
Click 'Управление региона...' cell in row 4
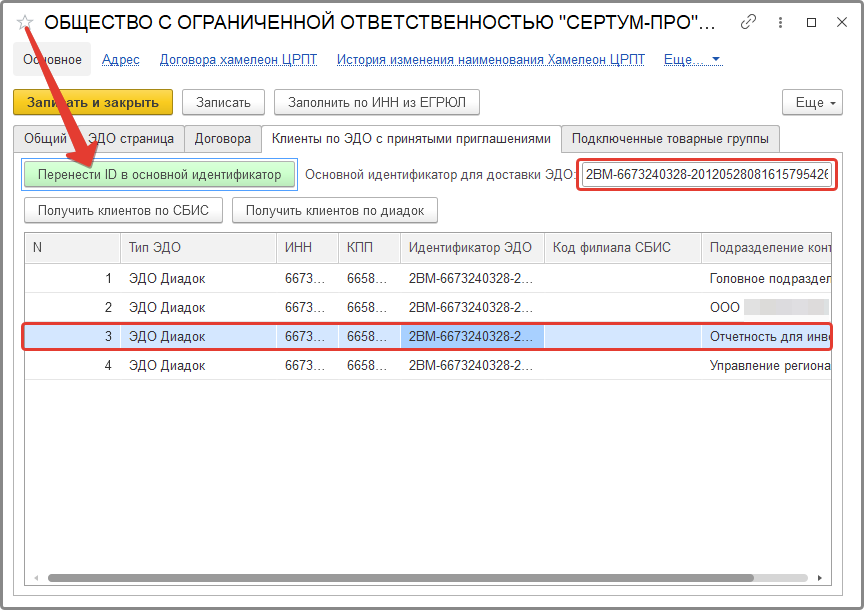tap(766, 365)
